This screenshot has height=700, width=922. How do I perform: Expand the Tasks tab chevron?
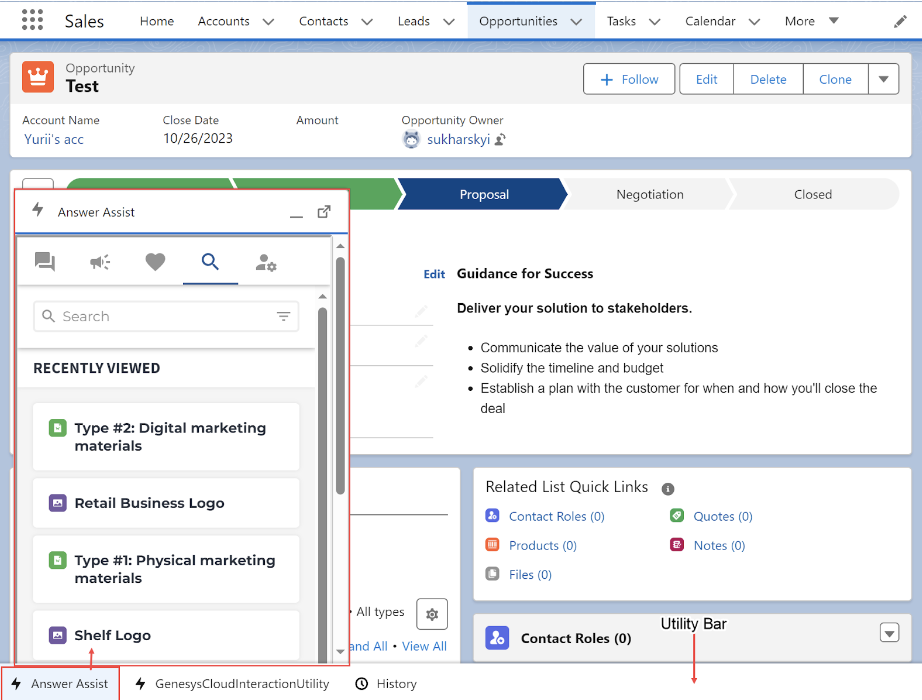click(654, 22)
